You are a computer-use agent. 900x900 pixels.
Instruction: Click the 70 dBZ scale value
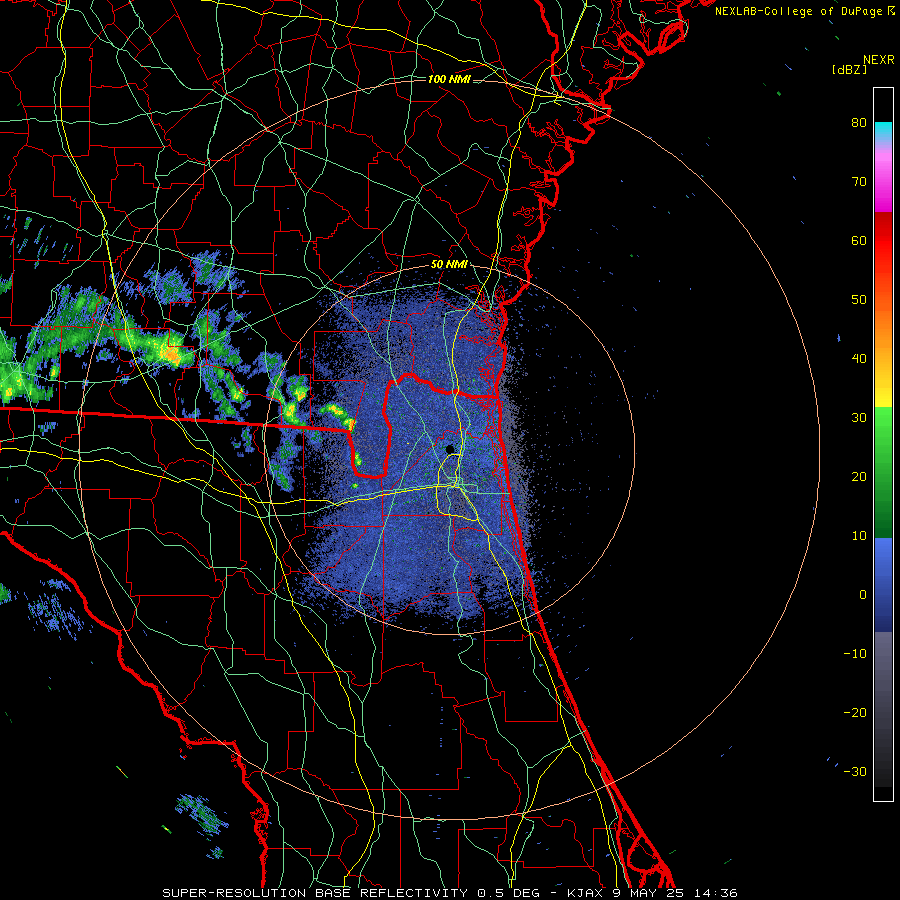click(x=859, y=182)
